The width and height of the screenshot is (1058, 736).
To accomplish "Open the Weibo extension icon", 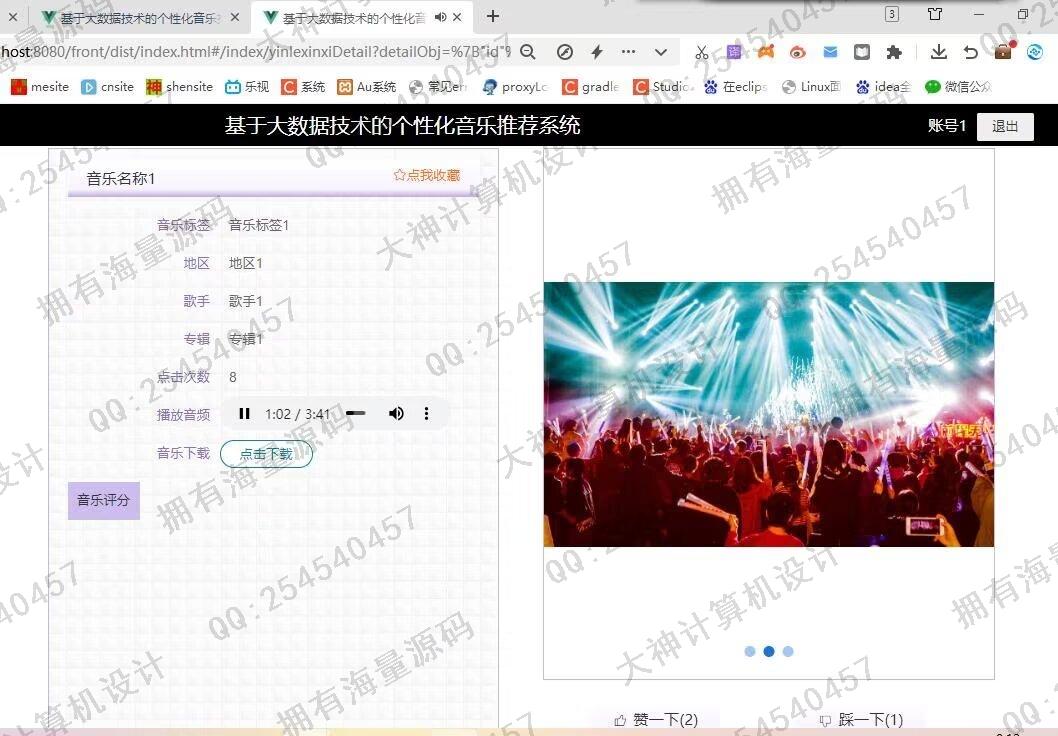I will point(798,52).
